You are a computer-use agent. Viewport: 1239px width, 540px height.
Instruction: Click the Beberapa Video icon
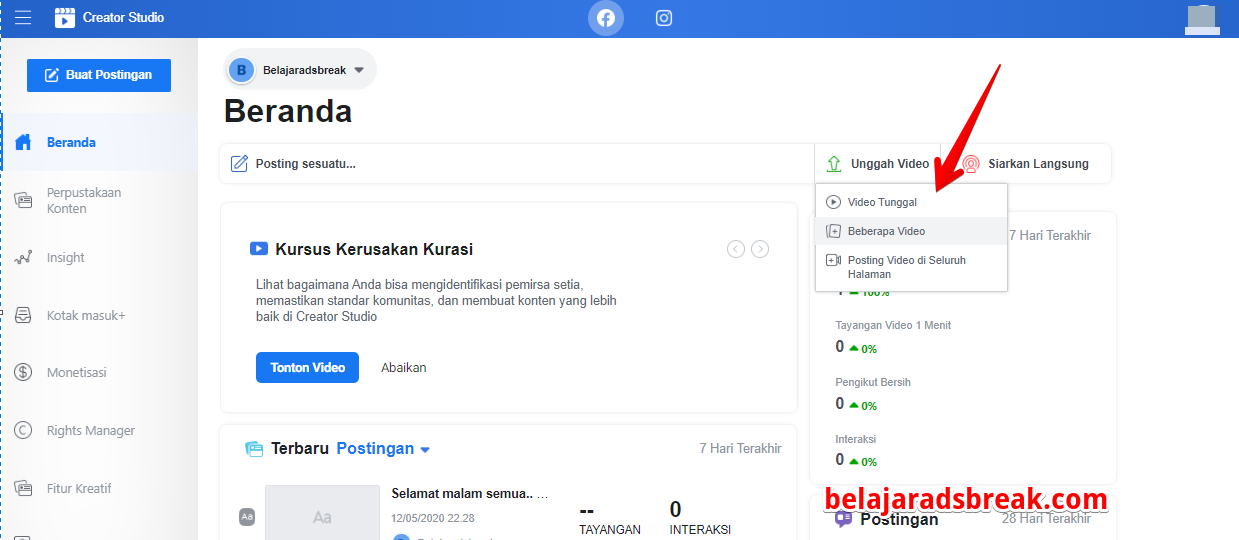pos(833,231)
